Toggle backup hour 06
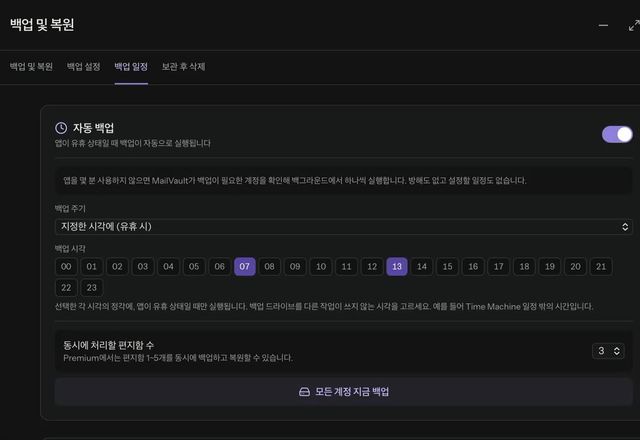Image resolution: width=640 pixels, height=440 pixels. [220, 267]
